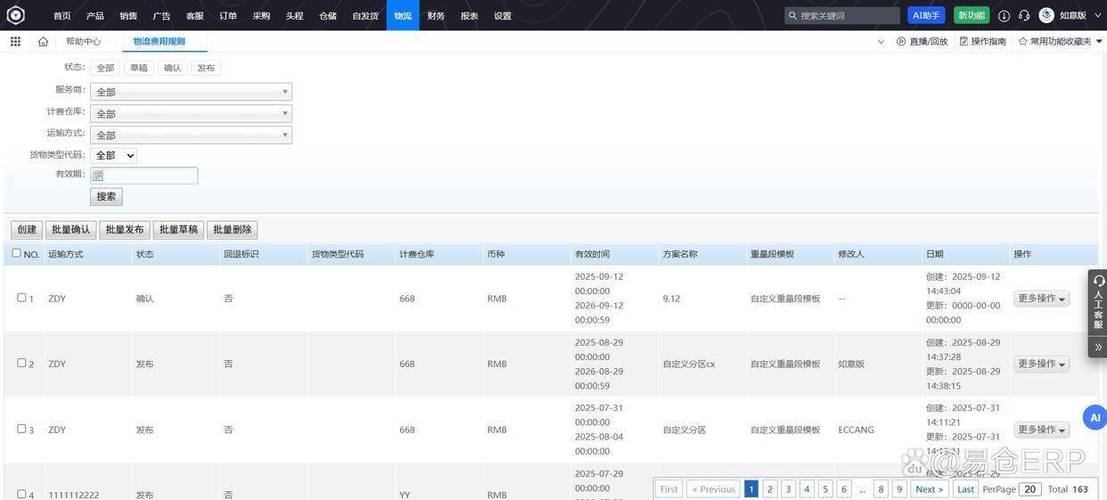Go to page 9
The height and width of the screenshot is (500, 1107).
coord(899,489)
